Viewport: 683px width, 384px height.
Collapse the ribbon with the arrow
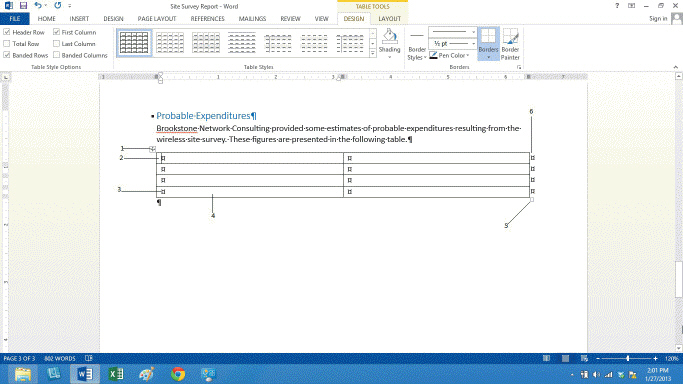pos(676,67)
